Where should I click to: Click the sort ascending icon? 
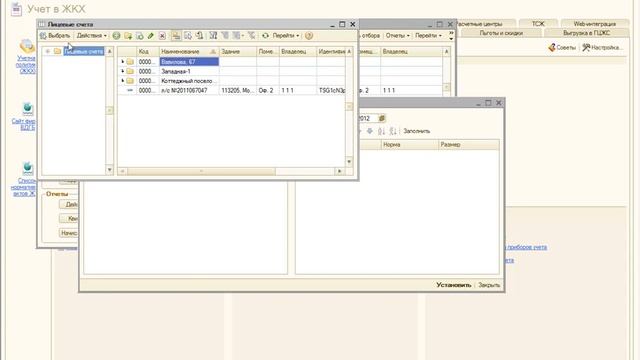coord(381,131)
